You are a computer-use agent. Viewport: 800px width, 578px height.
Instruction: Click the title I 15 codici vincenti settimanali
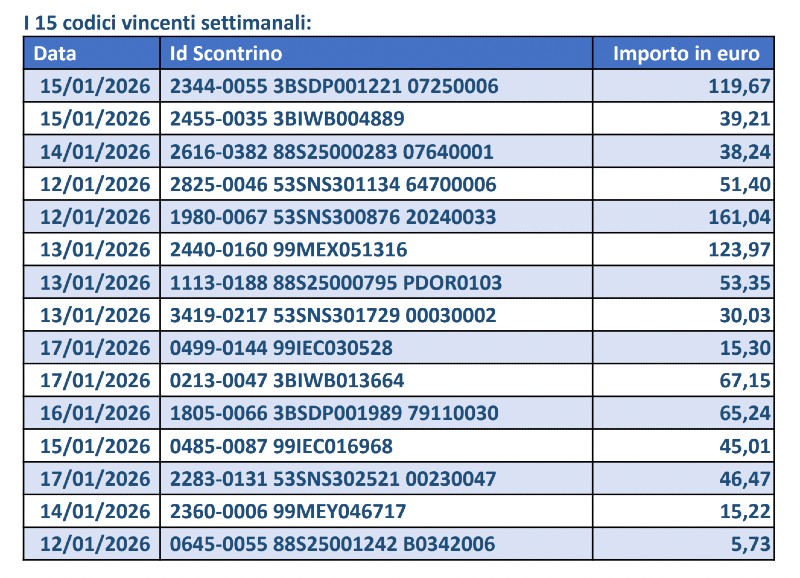click(167, 23)
